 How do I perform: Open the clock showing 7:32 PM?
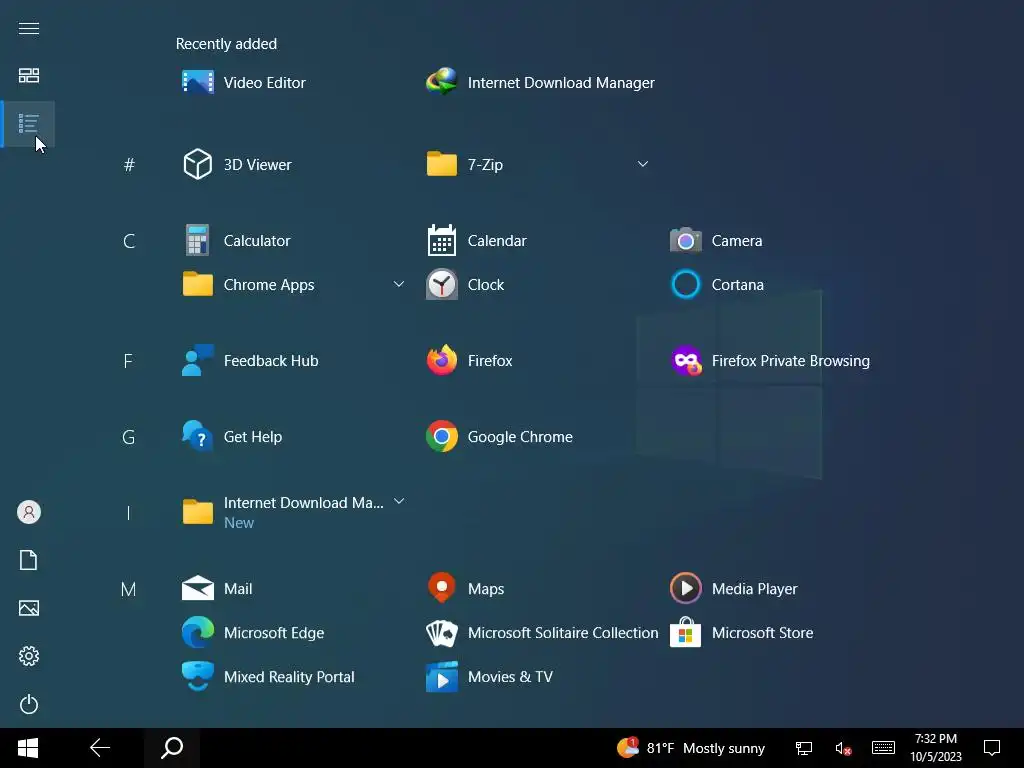pyautogui.click(x=936, y=748)
